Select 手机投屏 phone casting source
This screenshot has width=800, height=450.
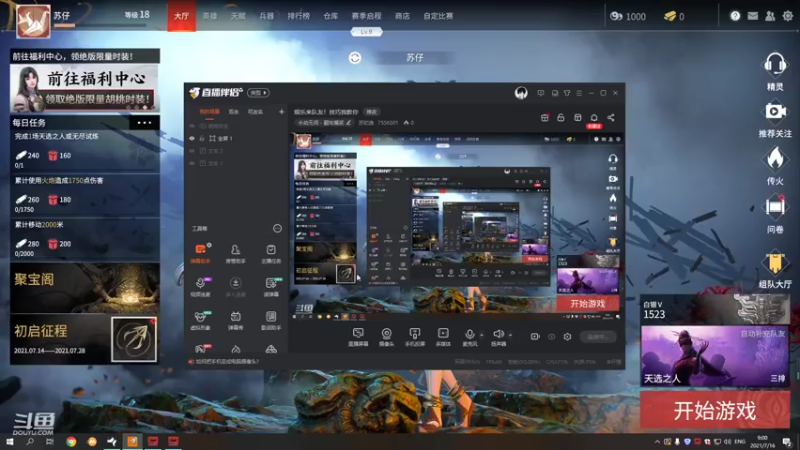[415, 337]
